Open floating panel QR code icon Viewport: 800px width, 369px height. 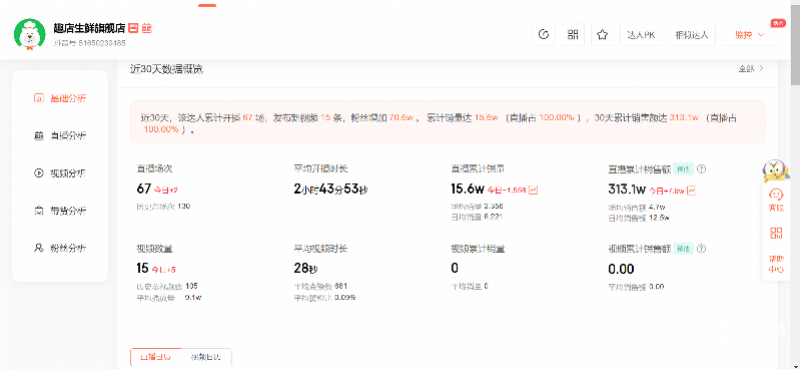coord(776,233)
